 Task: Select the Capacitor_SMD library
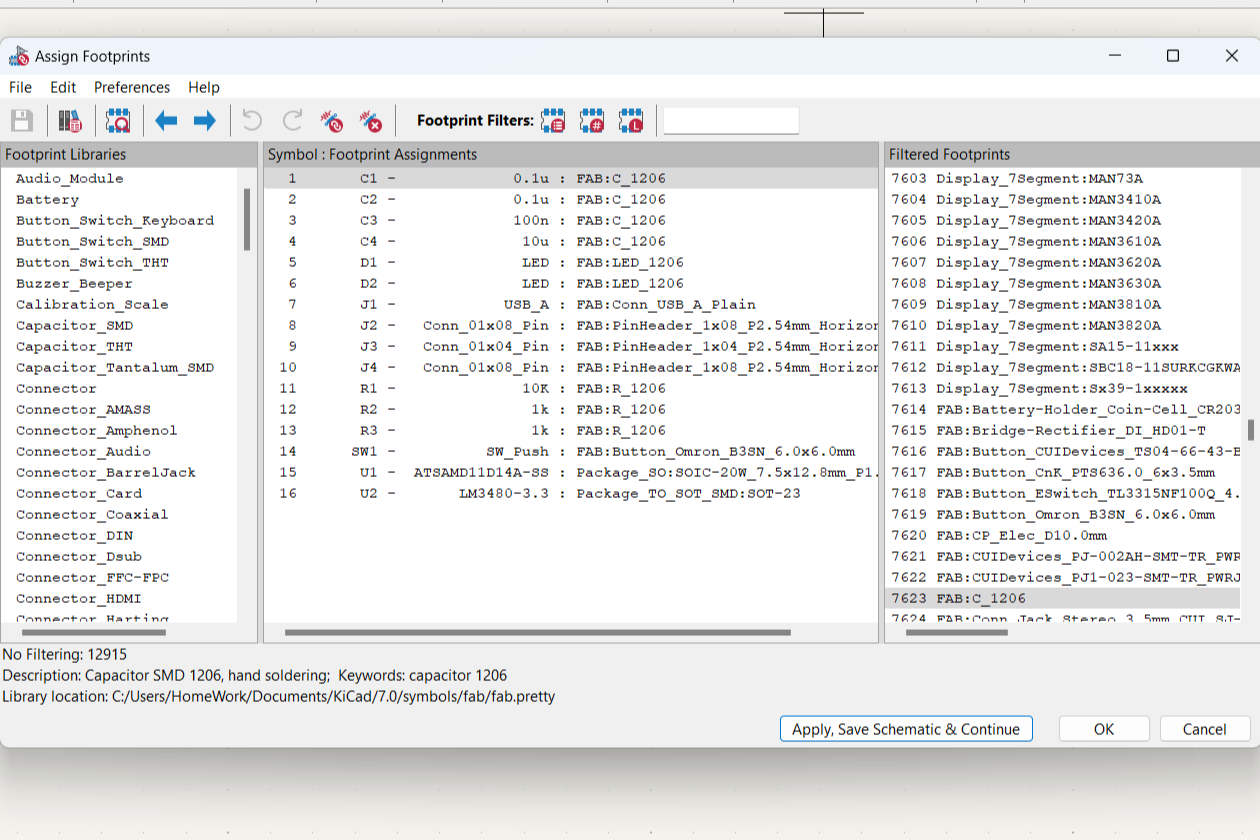point(74,325)
